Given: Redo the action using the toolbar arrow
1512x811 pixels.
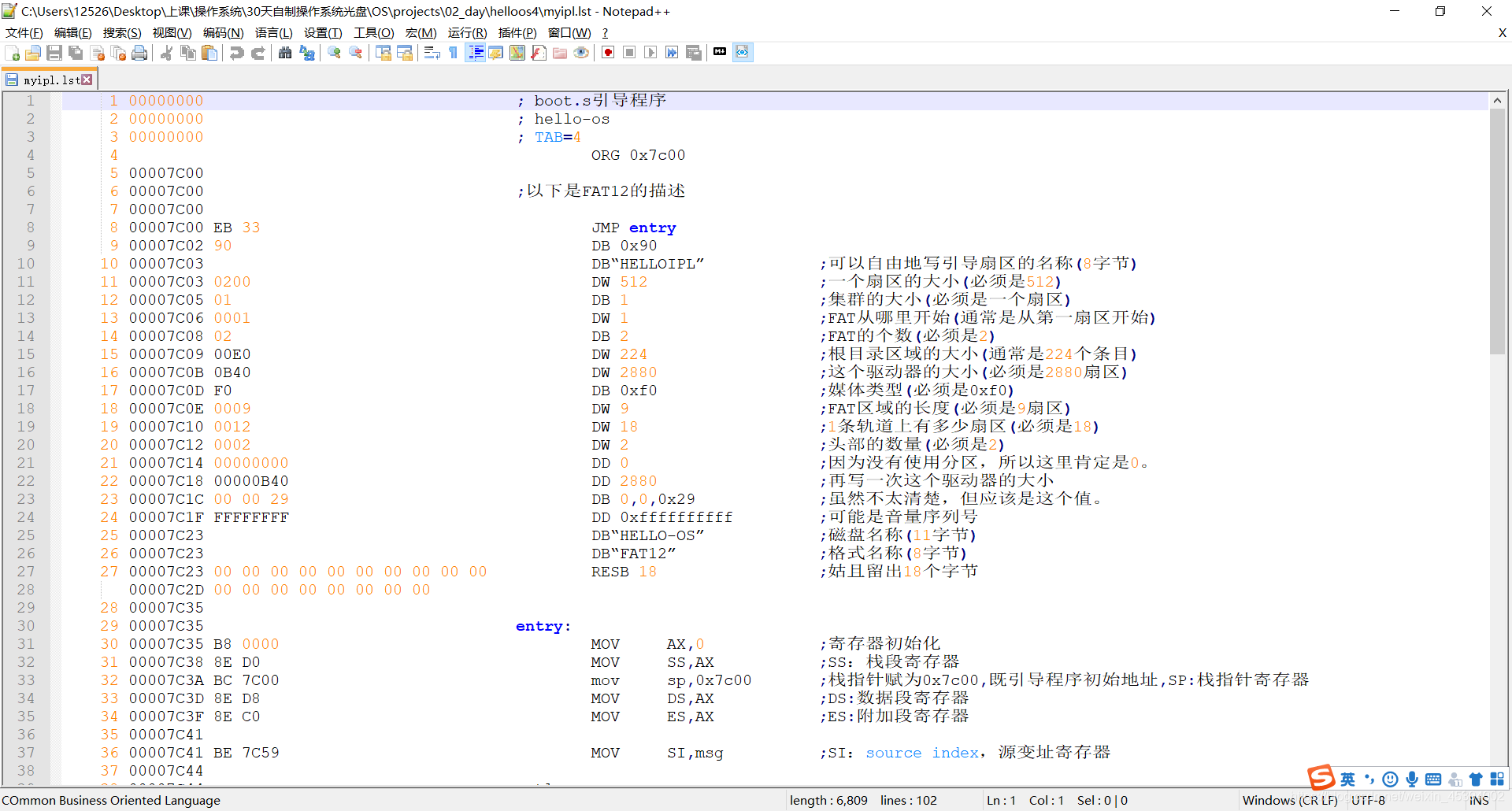Looking at the screenshot, I should click(x=258, y=53).
